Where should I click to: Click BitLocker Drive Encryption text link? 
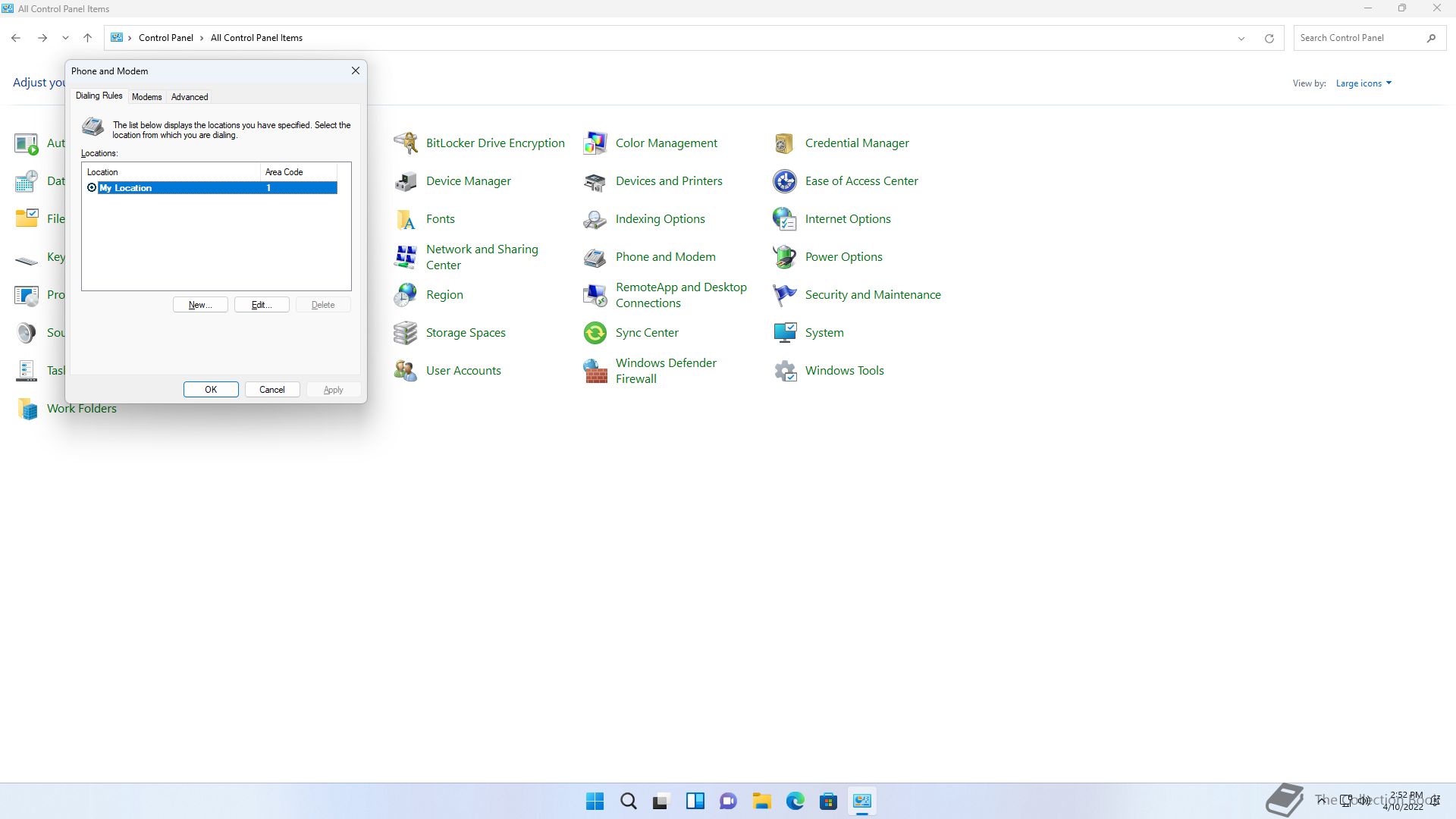[x=495, y=143]
